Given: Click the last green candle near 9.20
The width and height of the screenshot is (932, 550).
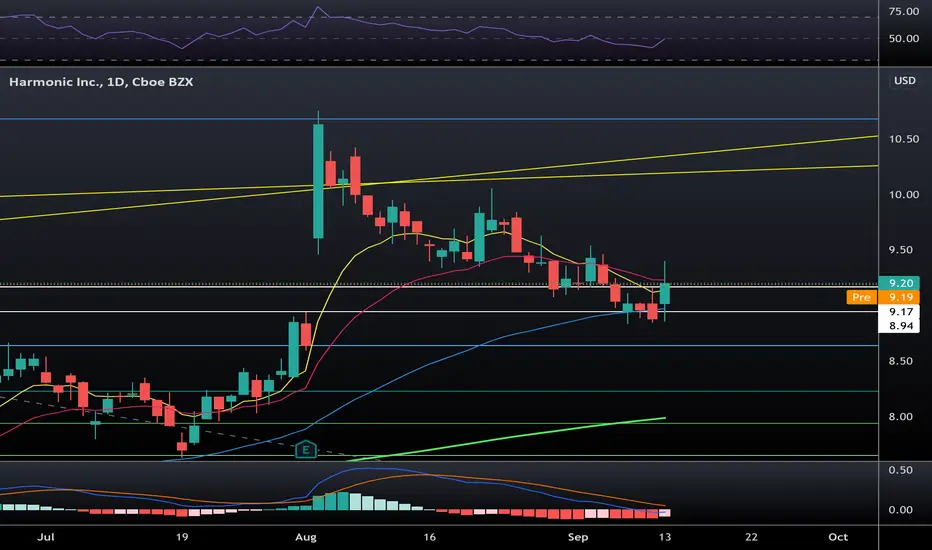Looking at the screenshot, I should coord(665,294).
